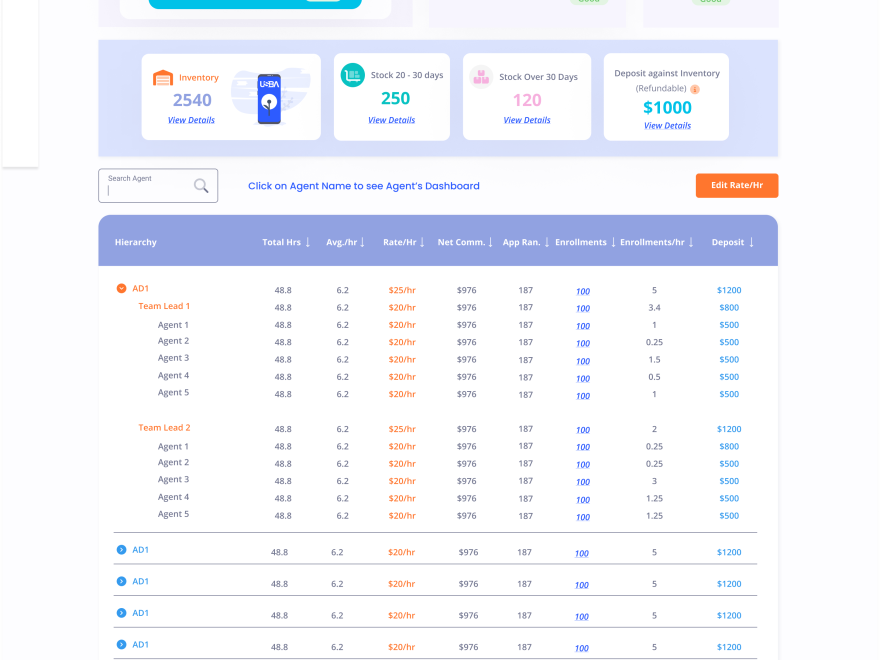The image size is (880, 660).
Task: Click the teal Stock 20 - 30 days icon
Action: tap(352, 75)
